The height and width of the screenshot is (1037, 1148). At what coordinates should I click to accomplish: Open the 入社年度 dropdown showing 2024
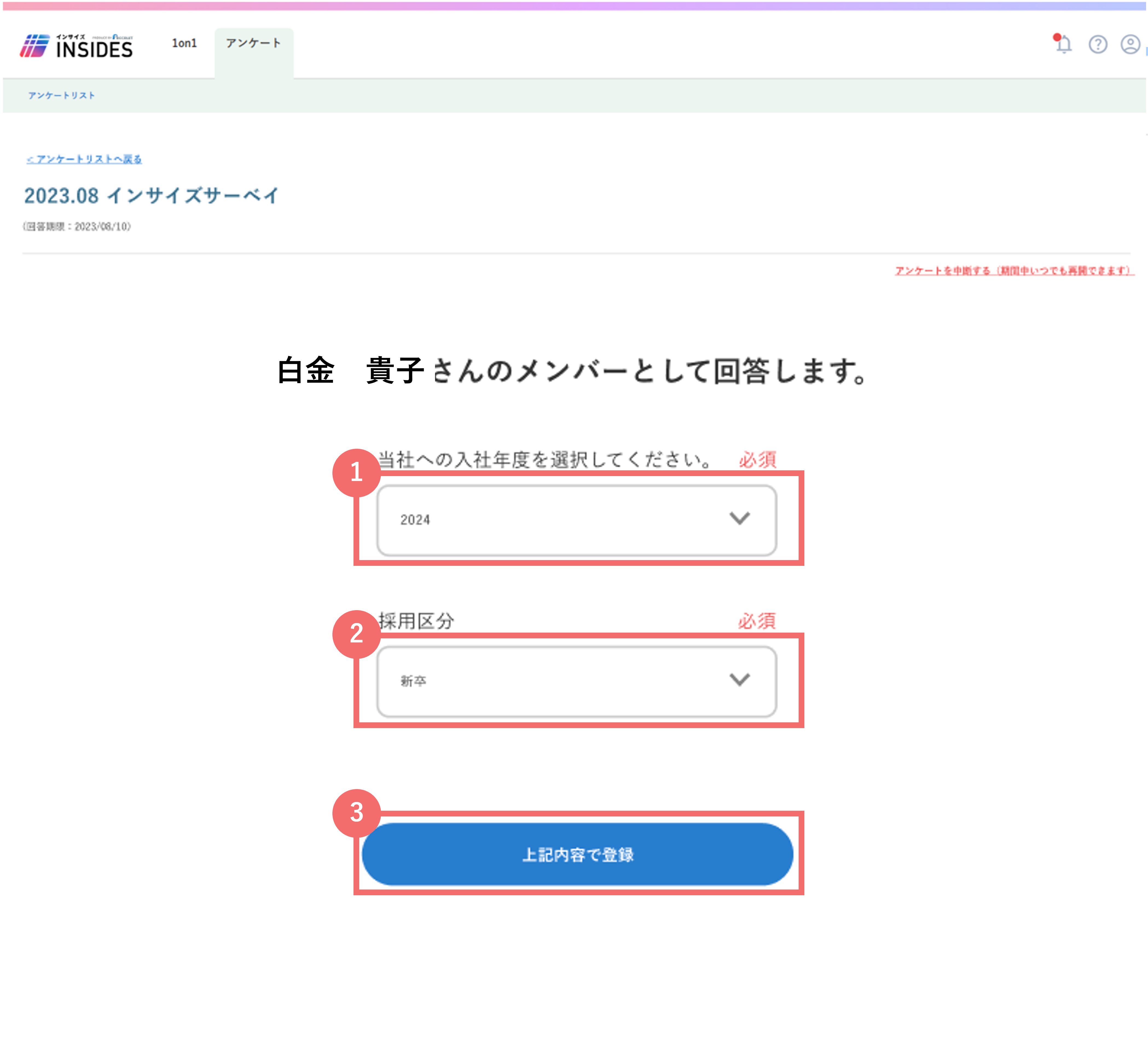coord(576,520)
